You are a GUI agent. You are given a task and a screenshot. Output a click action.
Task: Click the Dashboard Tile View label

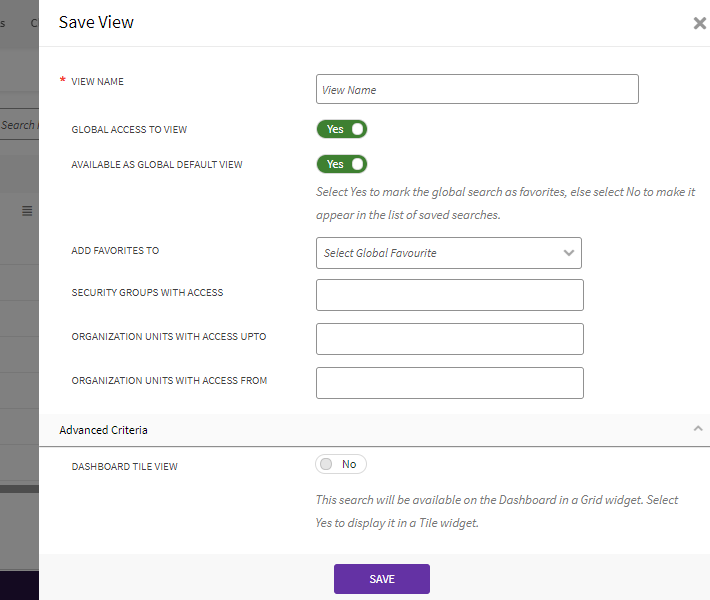coord(124,467)
